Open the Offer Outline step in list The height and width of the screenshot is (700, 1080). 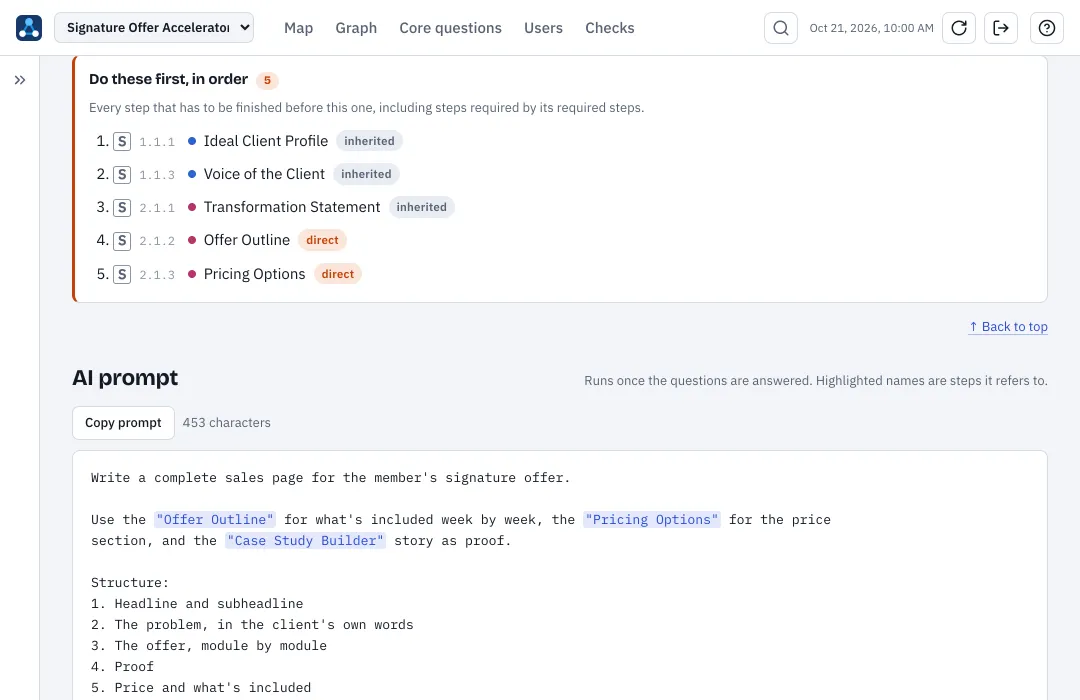tap(247, 240)
